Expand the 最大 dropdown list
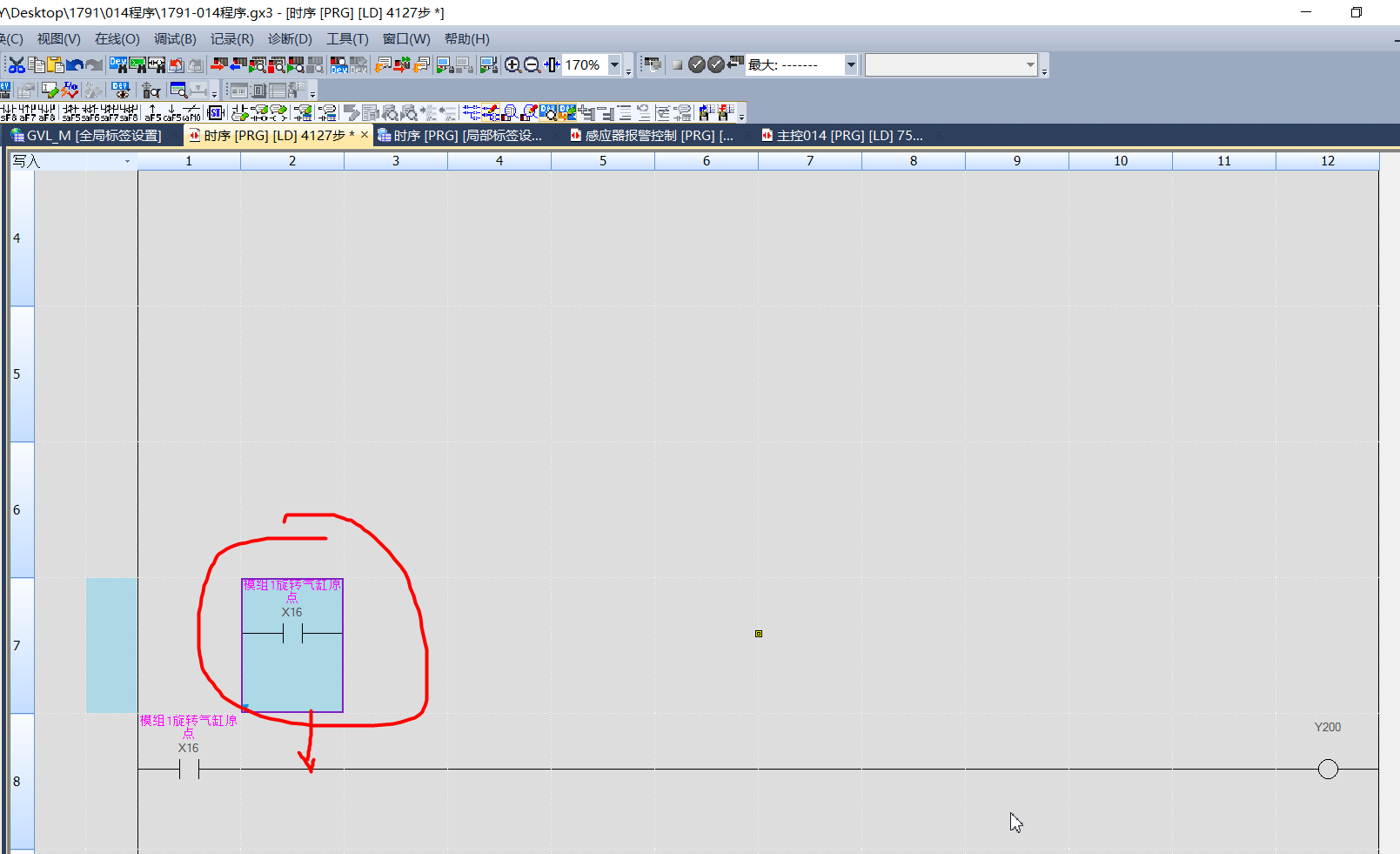The width and height of the screenshot is (1400, 854). [x=850, y=65]
